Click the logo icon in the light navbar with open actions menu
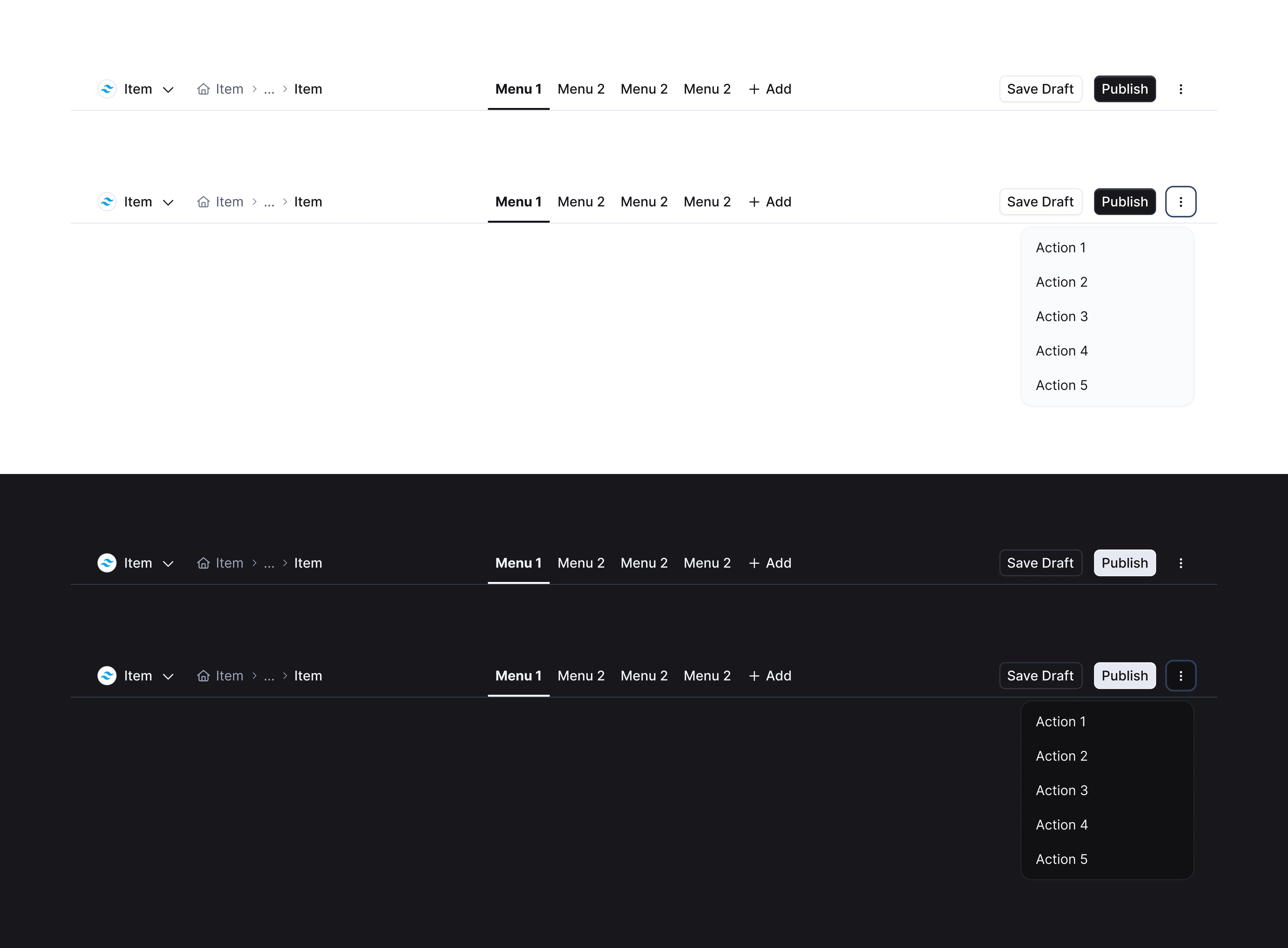1288x948 pixels. pos(107,201)
